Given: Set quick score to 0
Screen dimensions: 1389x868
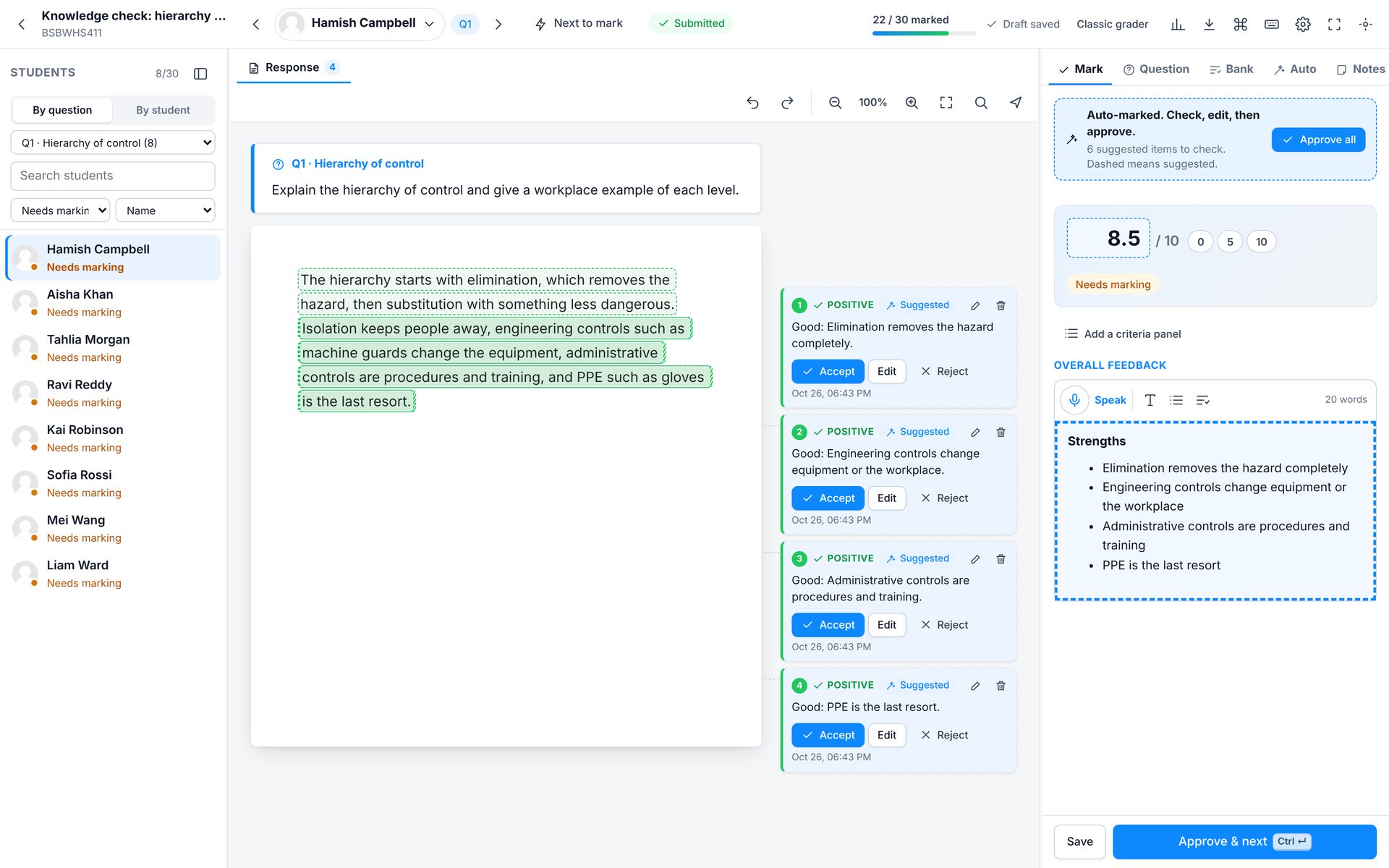Looking at the screenshot, I should click(x=1200, y=242).
